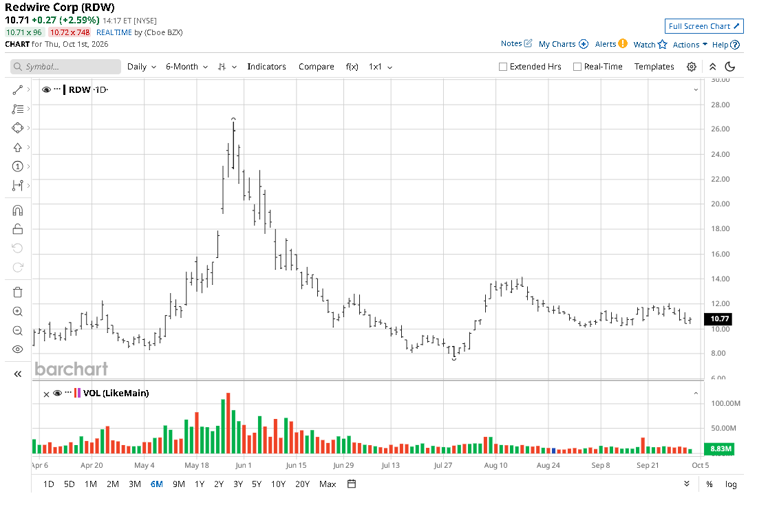Open the f(x) expressions tool
The height and width of the screenshot is (507, 768).
pos(352,67)
